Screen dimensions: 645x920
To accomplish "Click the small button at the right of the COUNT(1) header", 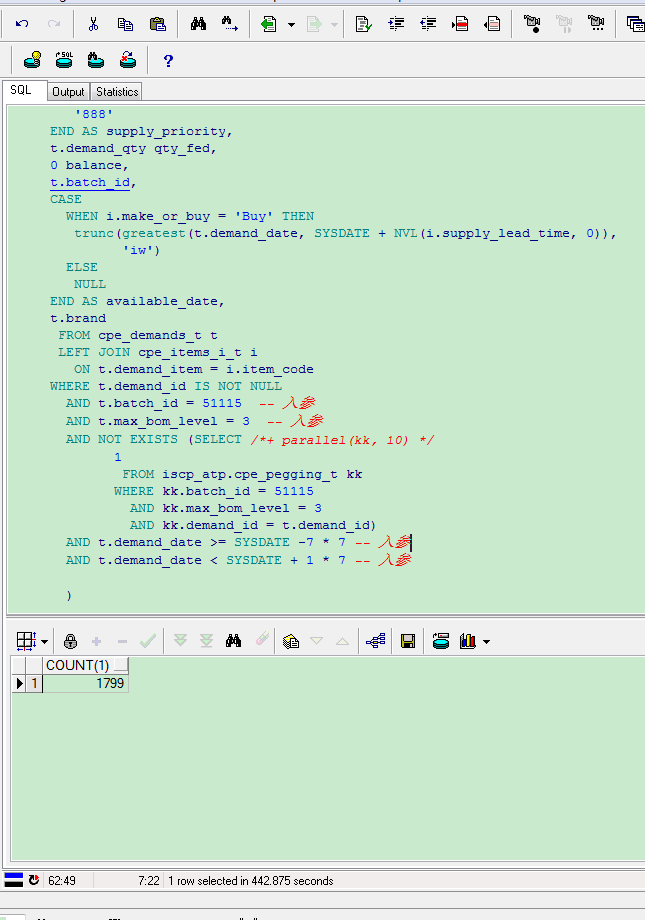I will click(x=121, y=666).
